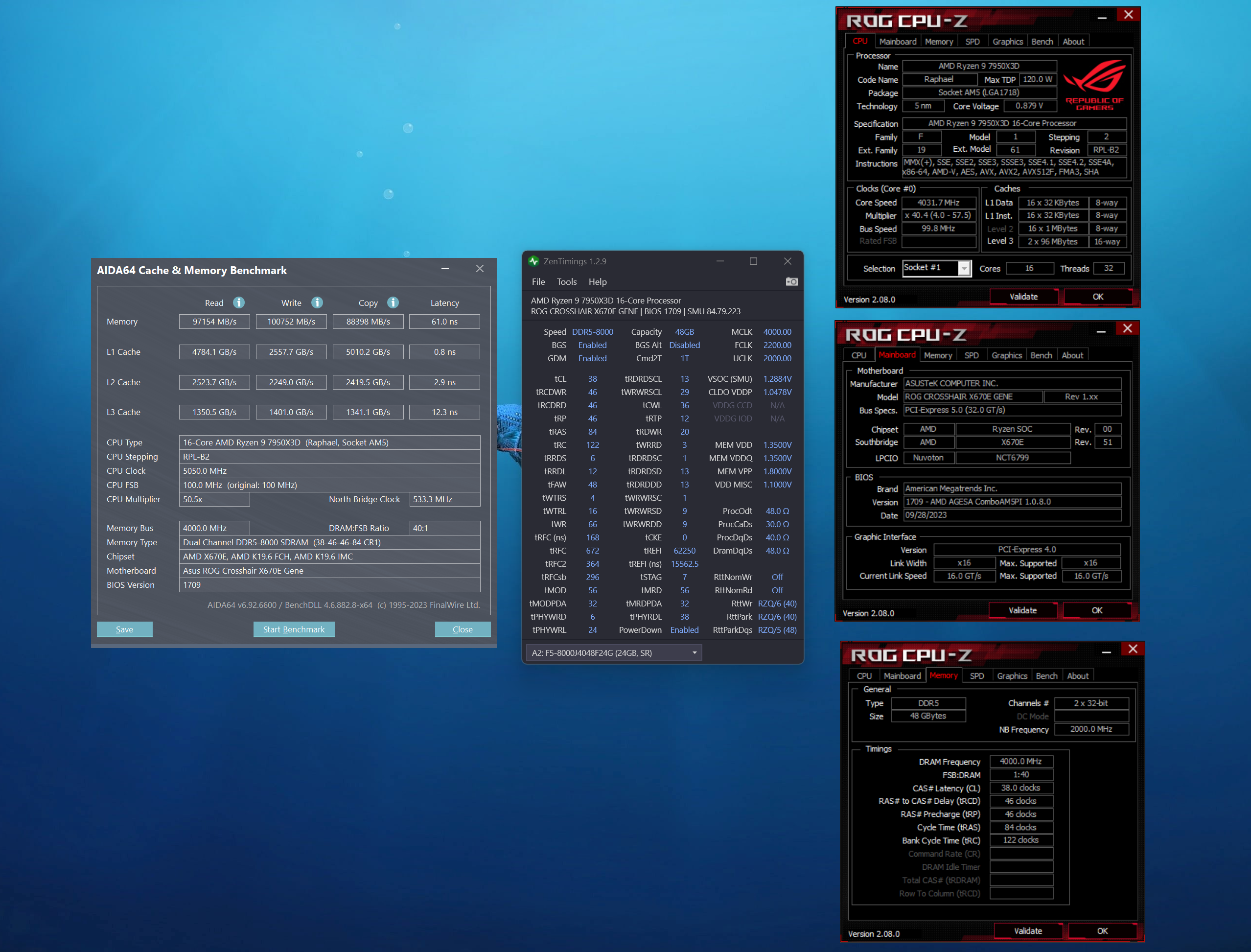Click OK in bottom CPU-Z Memory window
The height and width of the screenshot is (952, 1251).
point(1102,931)
